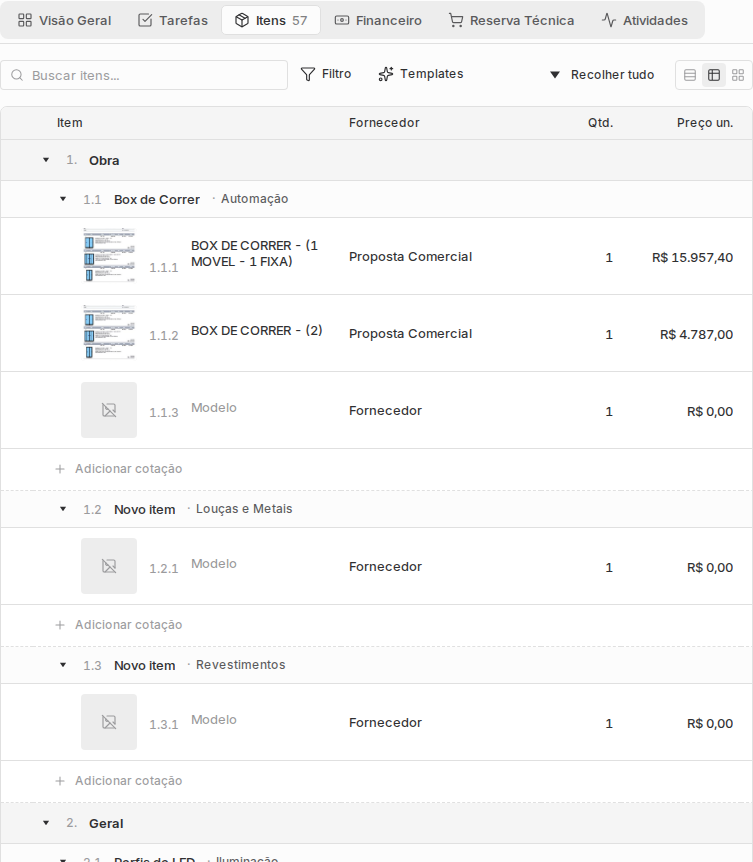Viewport: 753px width, 862px height.
Task: Click the Modelo field of item 1.1.3
Action: (214, 408)
